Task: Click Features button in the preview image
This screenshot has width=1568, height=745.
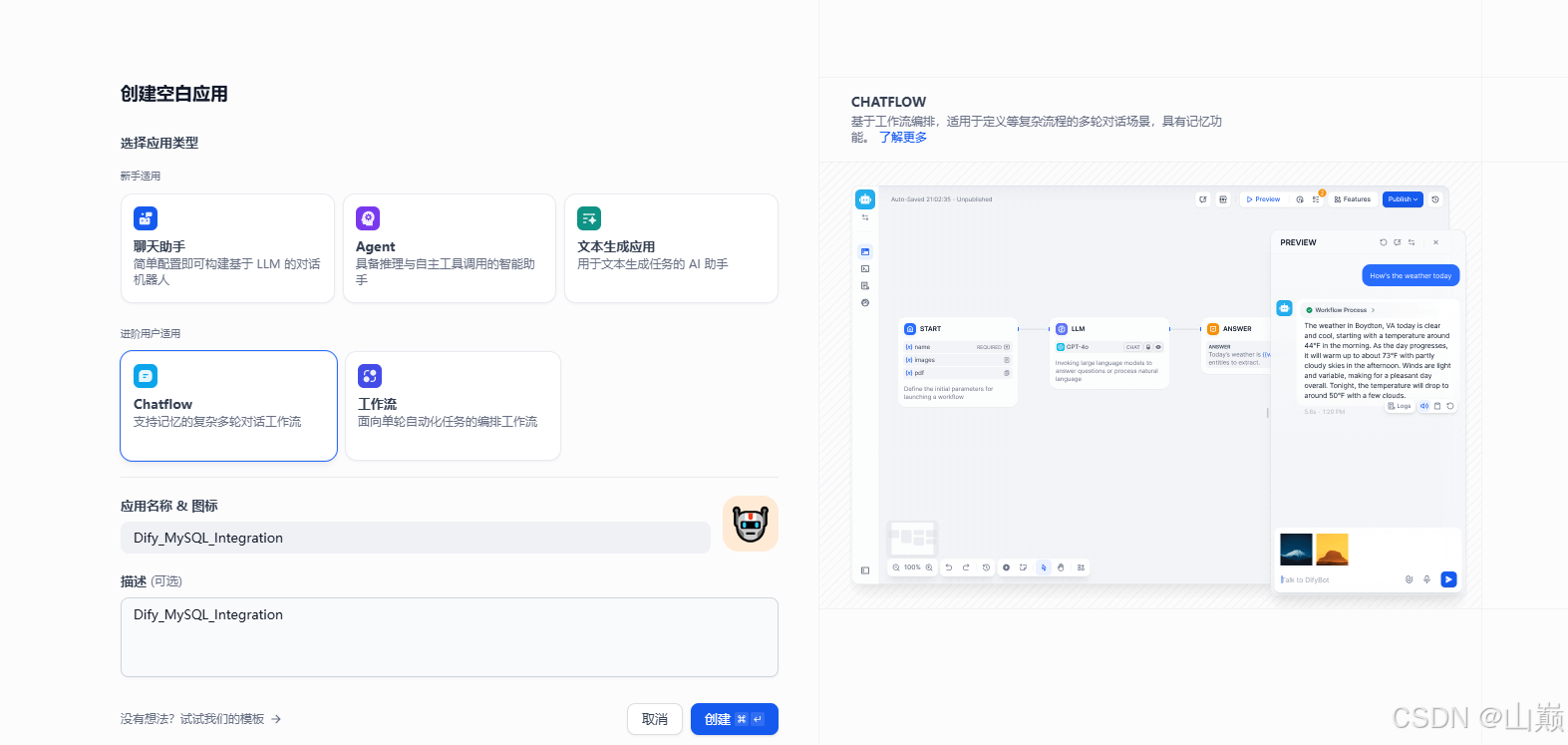Action: click(1352, 199)
